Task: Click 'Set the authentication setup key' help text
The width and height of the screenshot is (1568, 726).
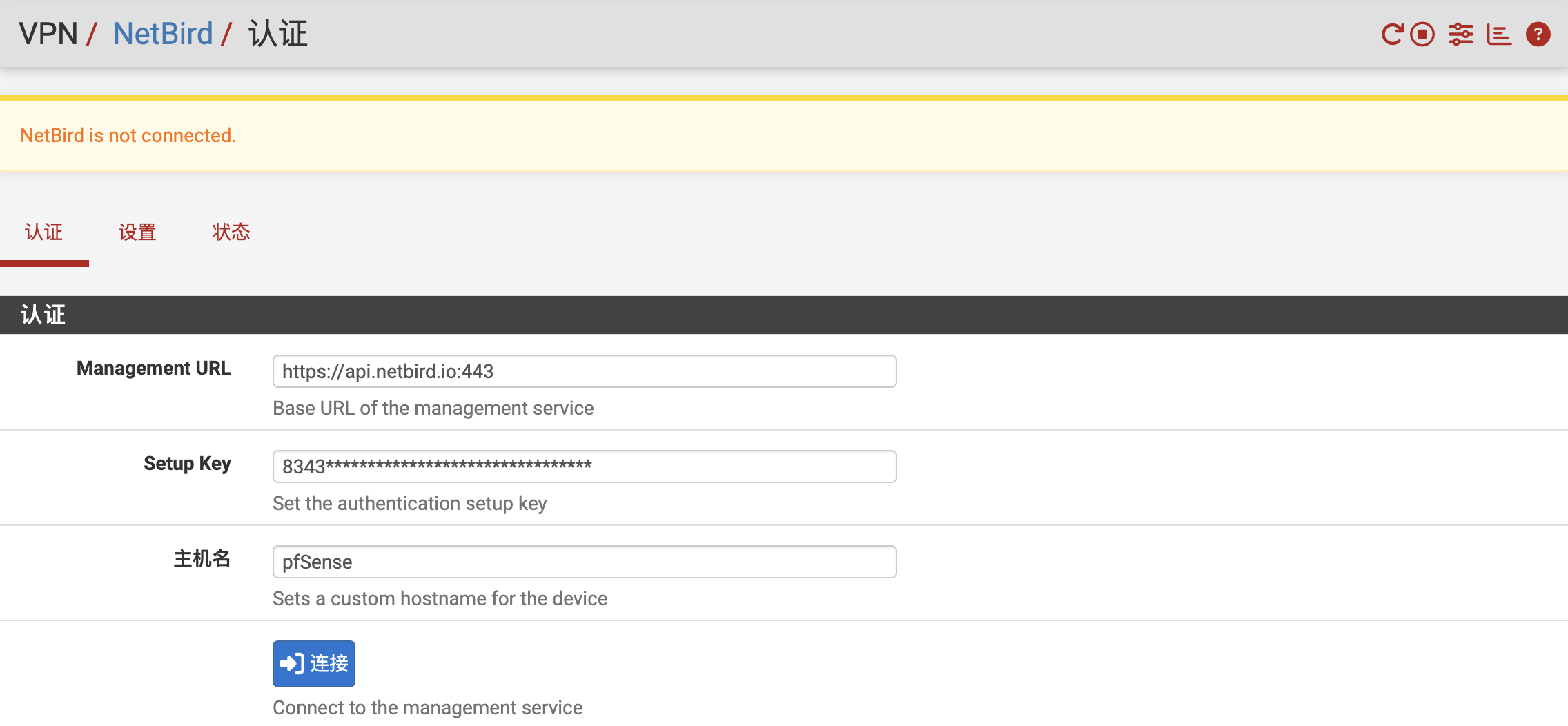Action: tap(410, 504)
